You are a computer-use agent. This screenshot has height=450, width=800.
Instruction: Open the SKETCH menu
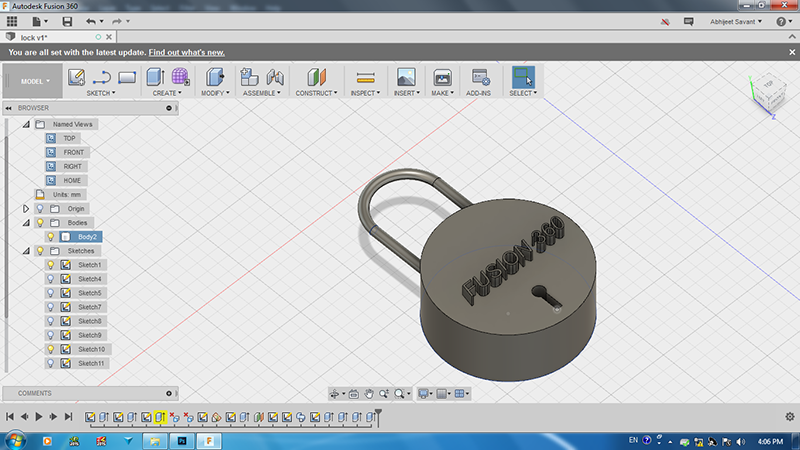tap(101, 93)
